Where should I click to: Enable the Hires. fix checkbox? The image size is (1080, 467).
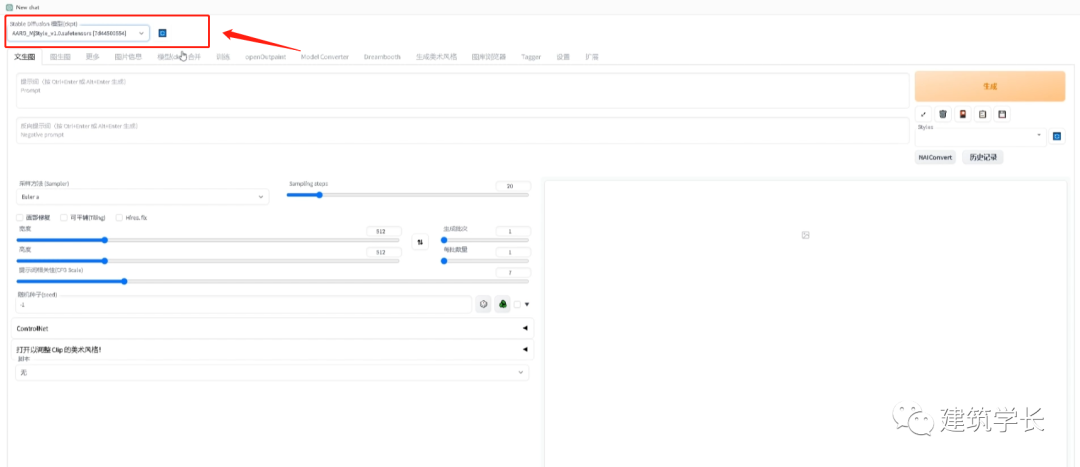119,217
